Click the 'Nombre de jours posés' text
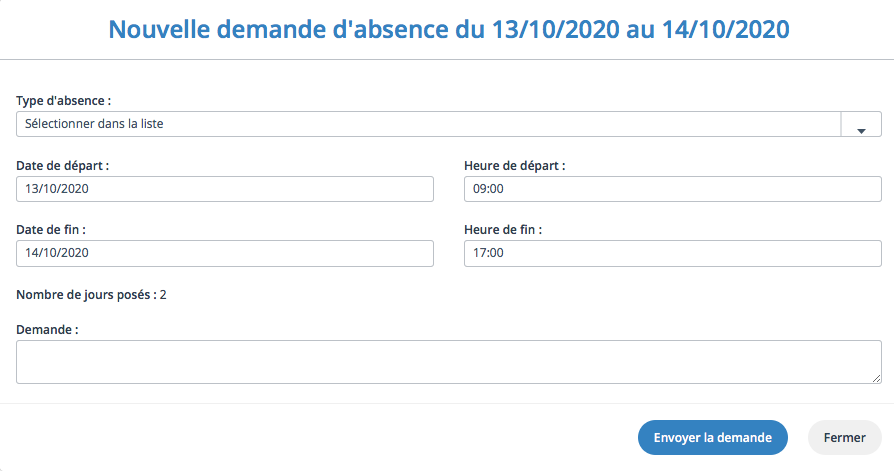This screenshot has width=894, height=471. pyautogui.click(x=83, y=295)
